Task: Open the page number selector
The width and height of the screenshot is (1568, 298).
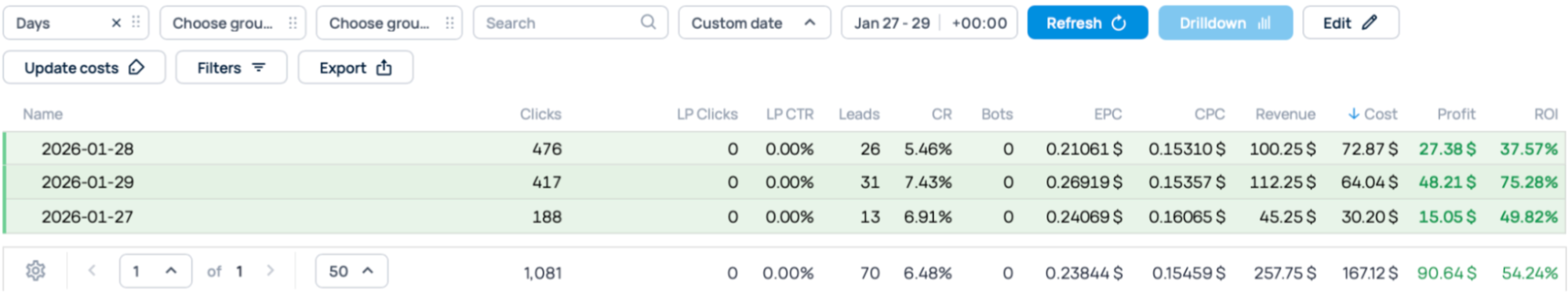Action: 155,271
